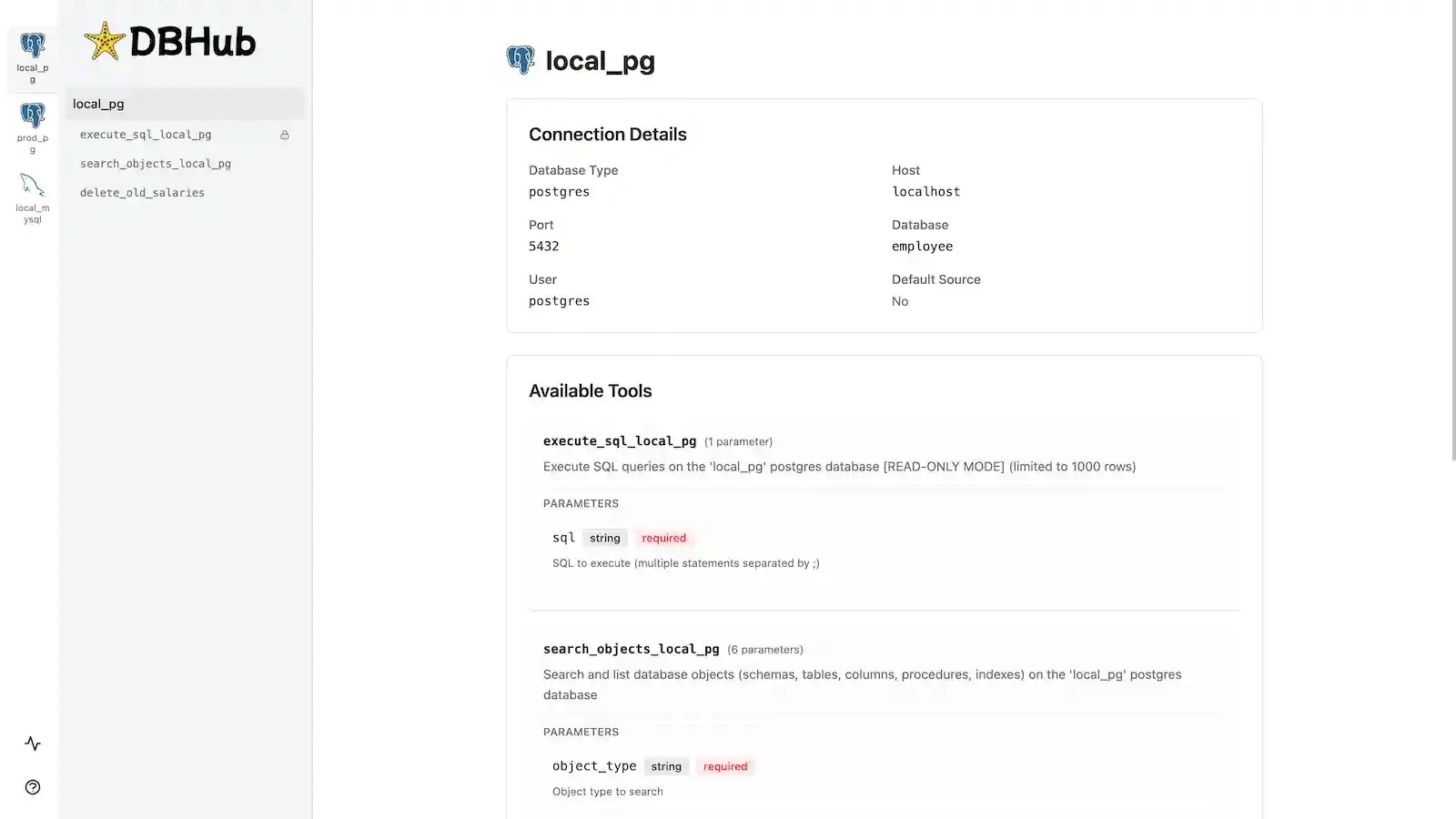Screen dimensions: 1456x819
Task: Open the activity pulse icon
Action: click(x=33, y=743)
